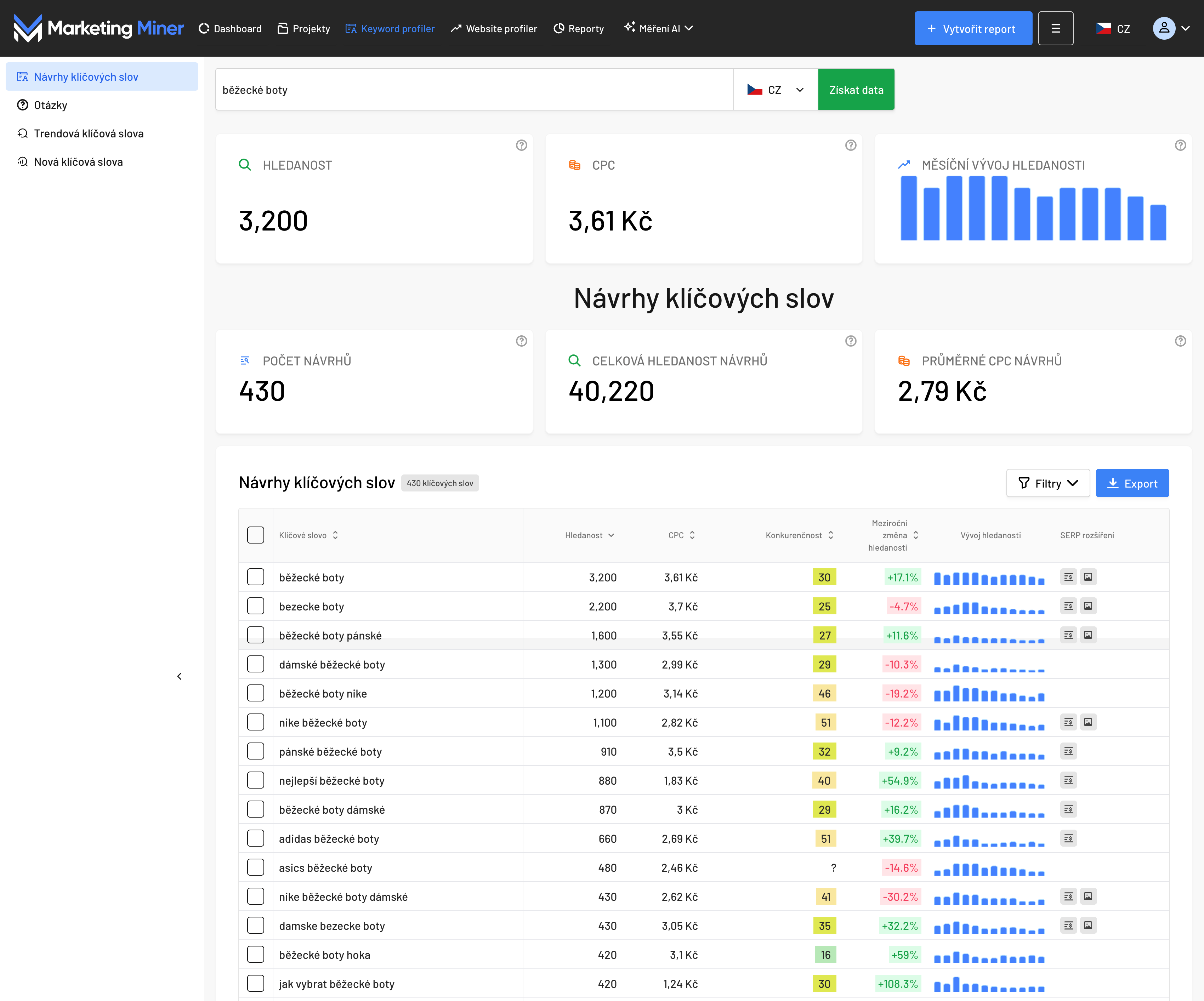1204x1001 pixels.
Task: Check the box for běžecké boty nike
Action: [256, 693]
